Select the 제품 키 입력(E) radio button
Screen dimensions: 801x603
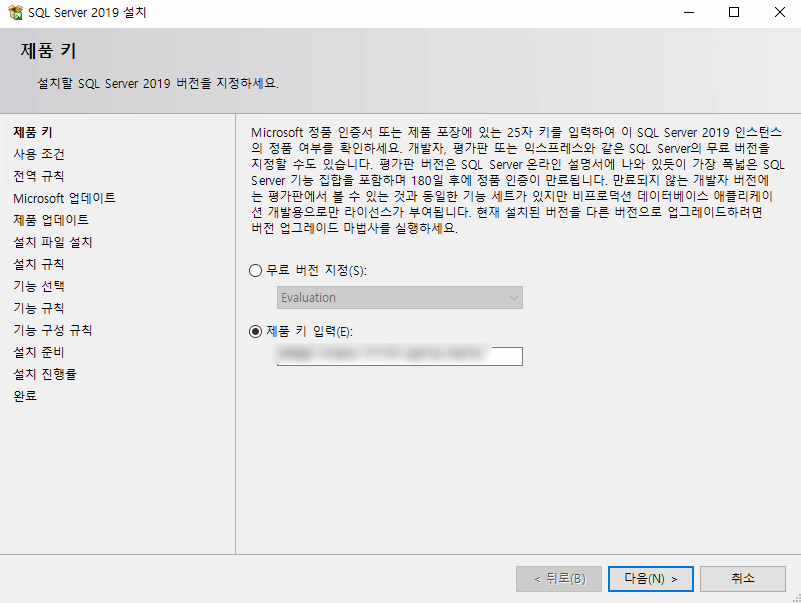click(255, 332)
